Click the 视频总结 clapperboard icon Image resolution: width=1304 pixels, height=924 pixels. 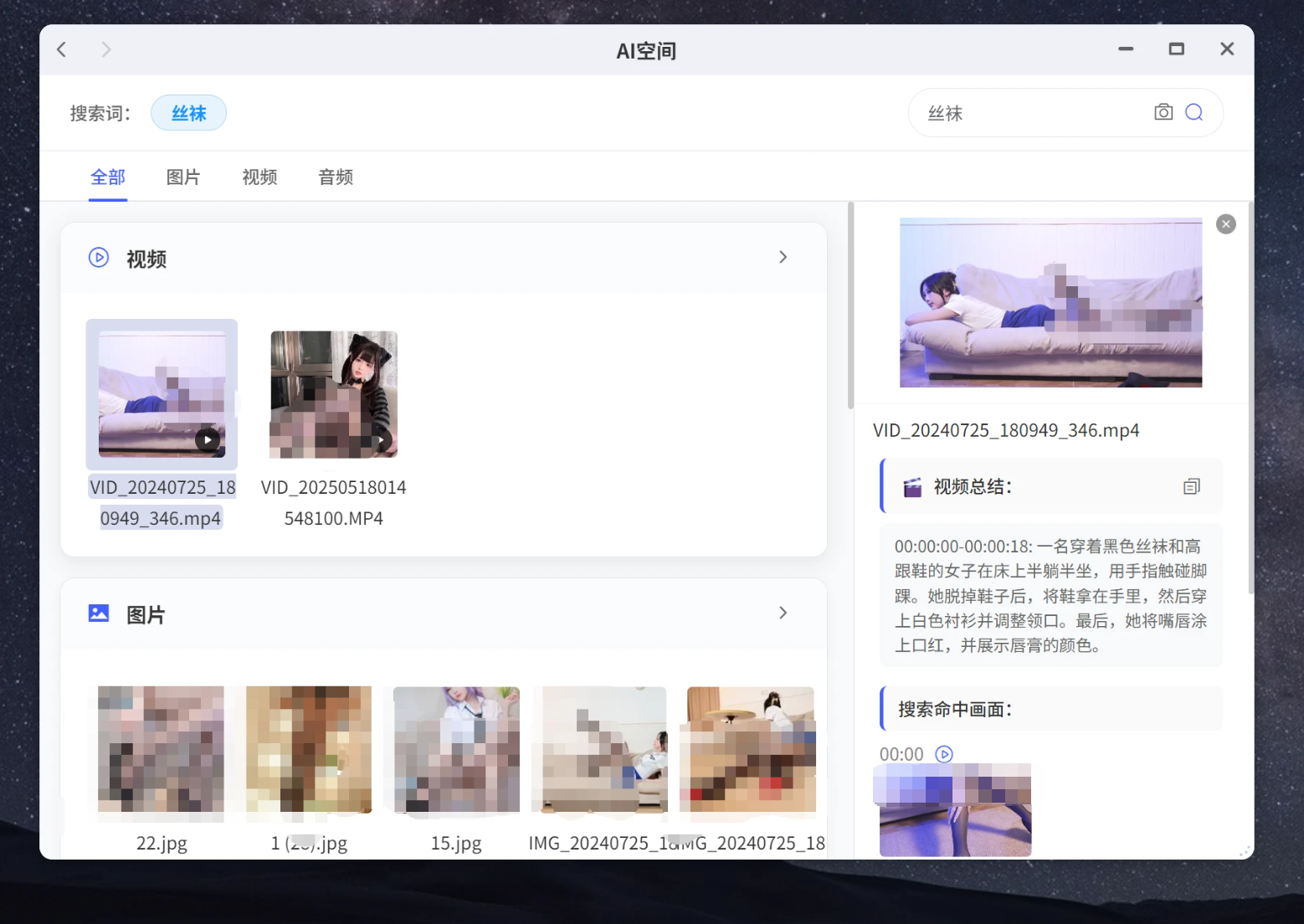point(912,487)
